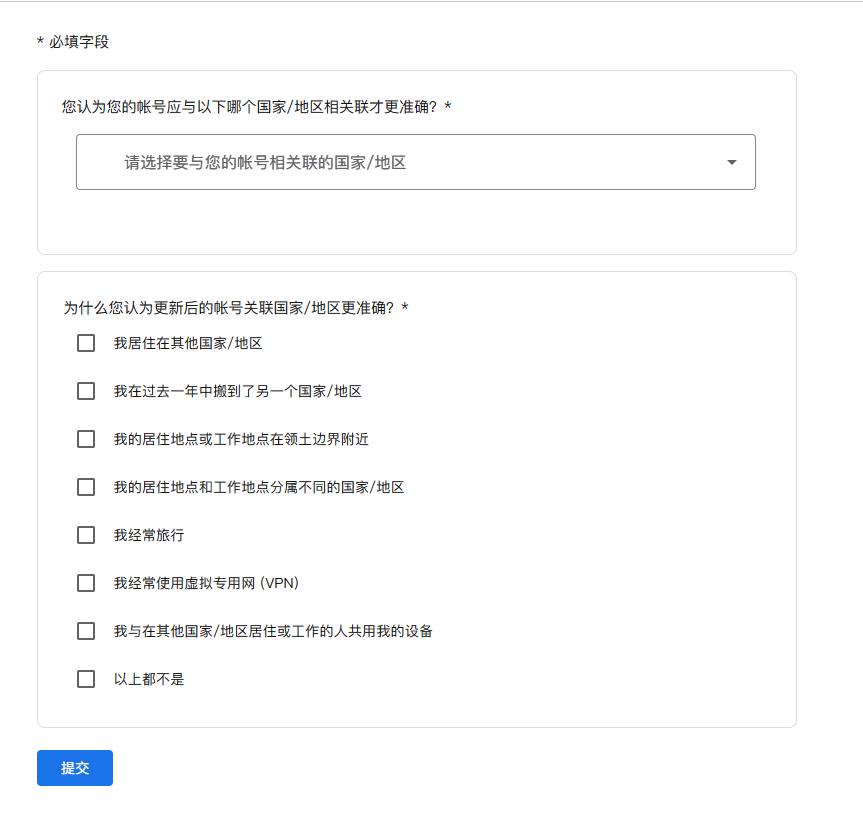863x816 pixels.
Task: Click the label text about moving in the past year
Action: 237,391
